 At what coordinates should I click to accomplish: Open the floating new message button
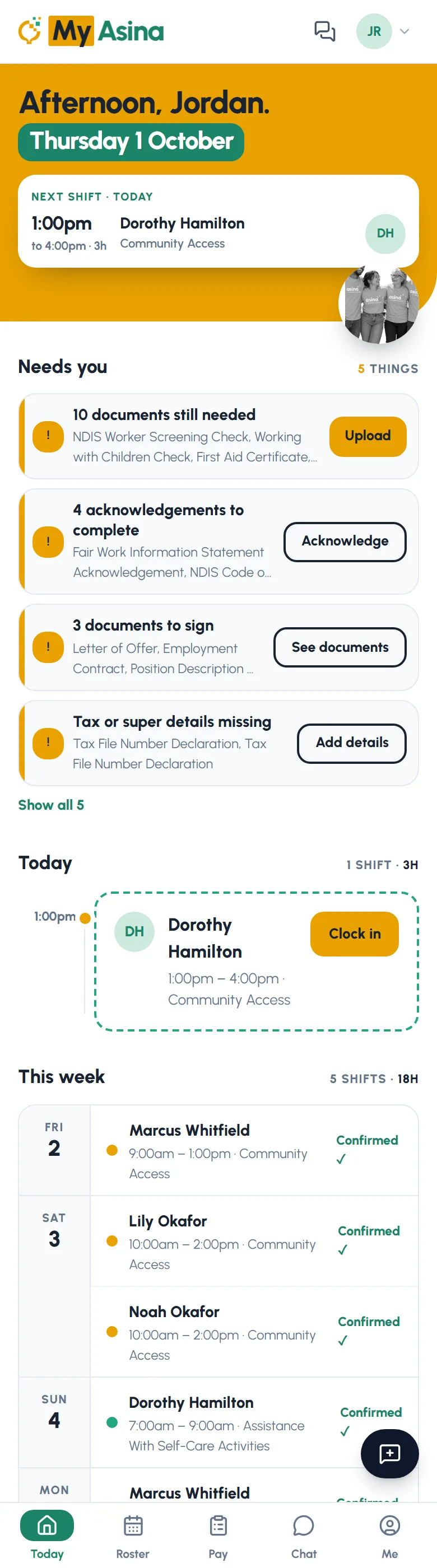(x=389, y=1454)
